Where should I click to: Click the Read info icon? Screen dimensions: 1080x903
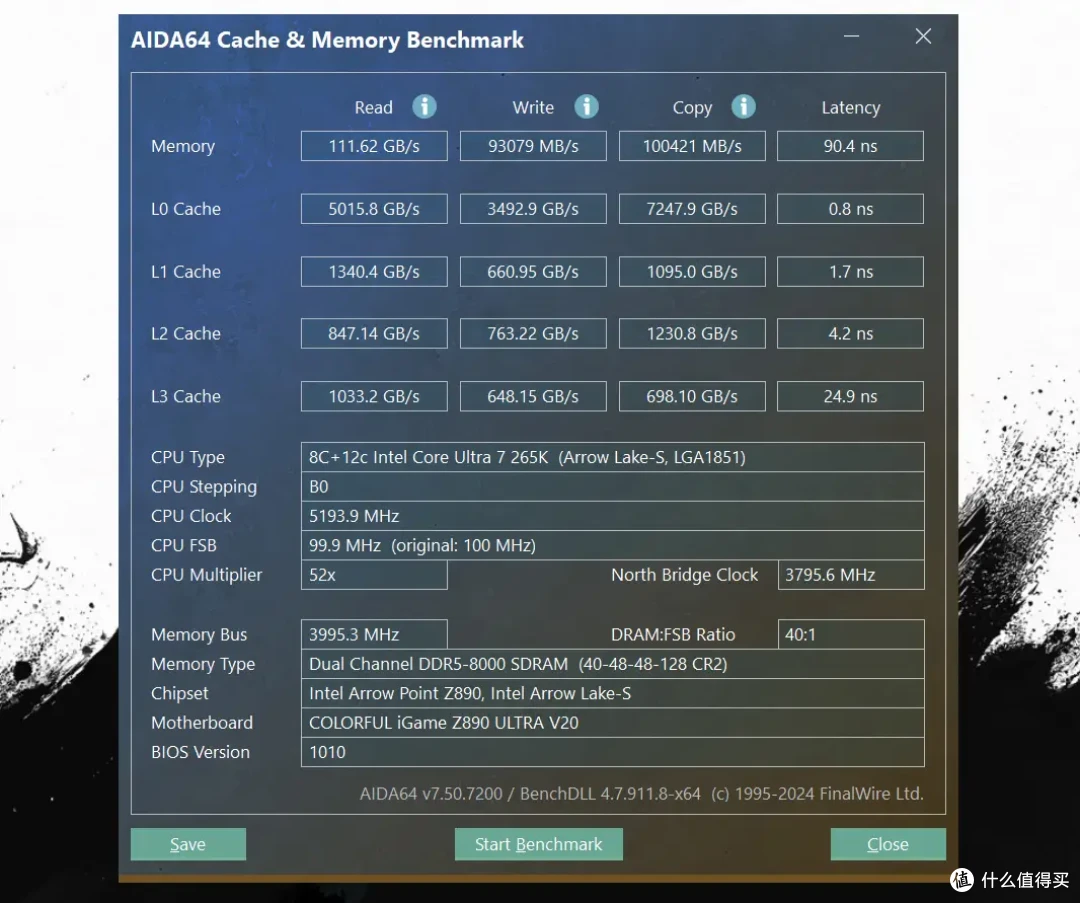424,107
